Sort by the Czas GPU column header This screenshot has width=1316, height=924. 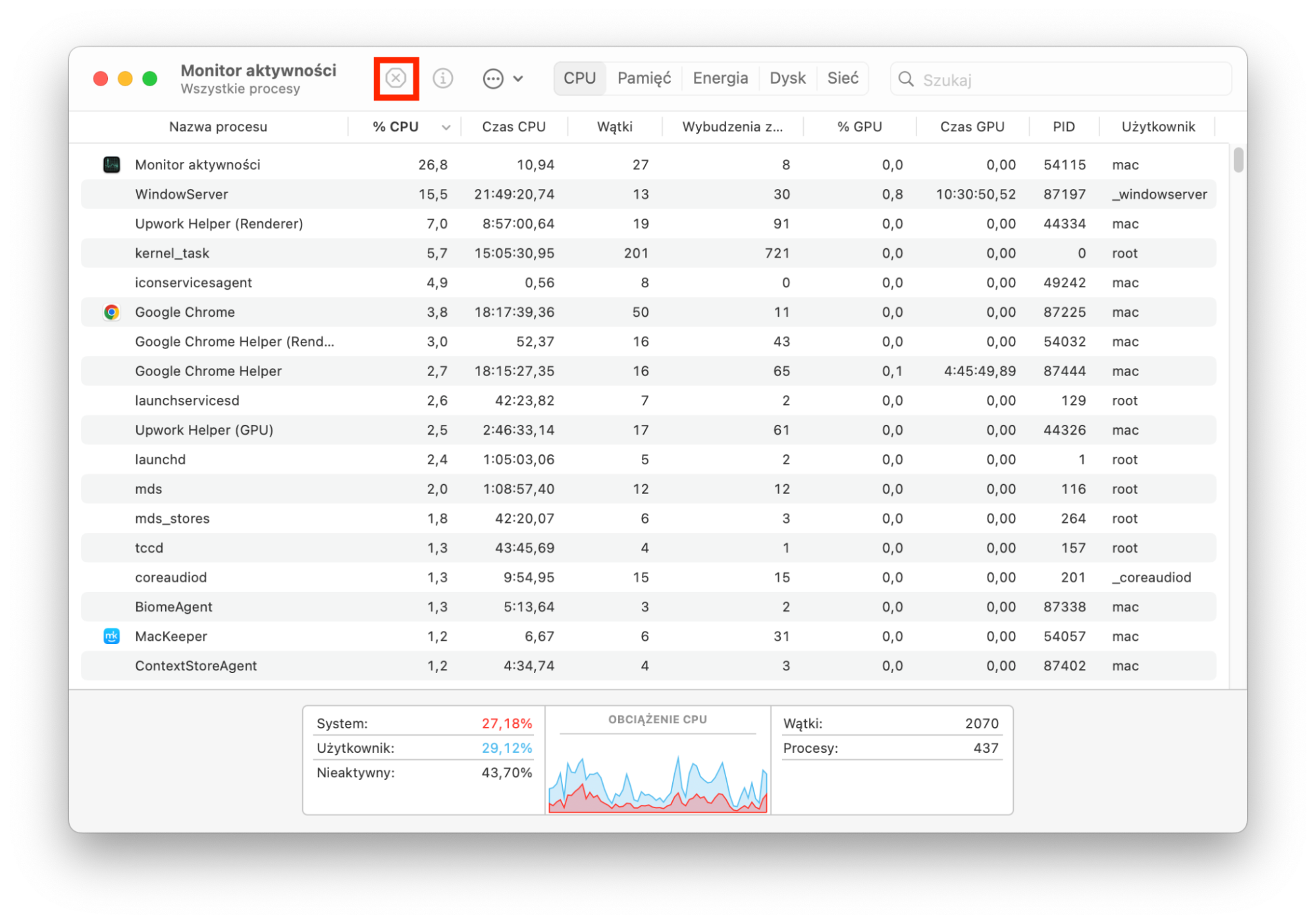972,126
